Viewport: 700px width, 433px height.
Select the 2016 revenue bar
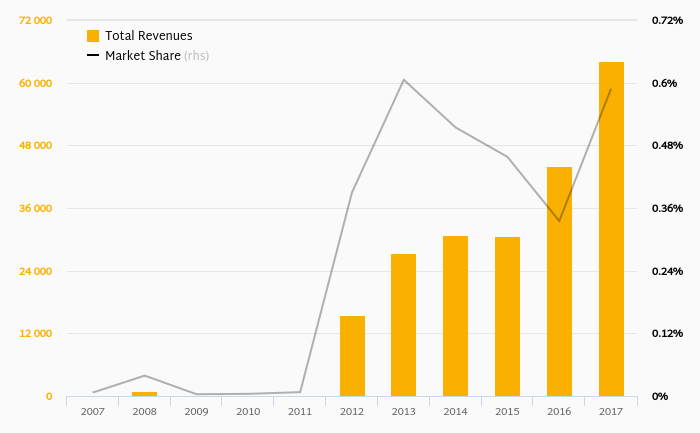click(x=559, y=281)
